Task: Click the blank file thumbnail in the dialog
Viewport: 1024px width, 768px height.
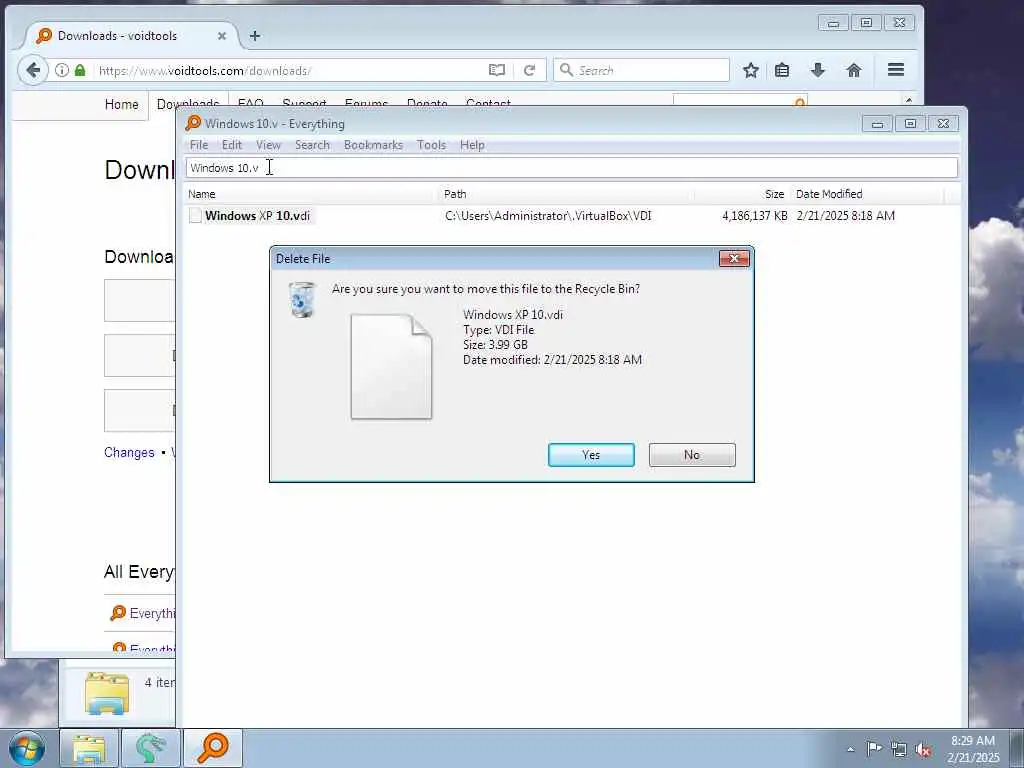Action: tap(391, 366)
